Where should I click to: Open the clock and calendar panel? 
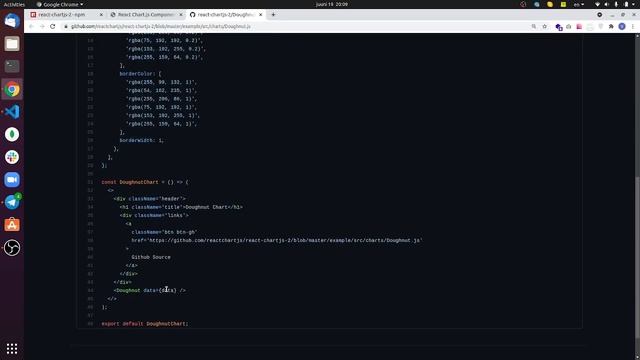pyautogui.click(x=331, y=4)
